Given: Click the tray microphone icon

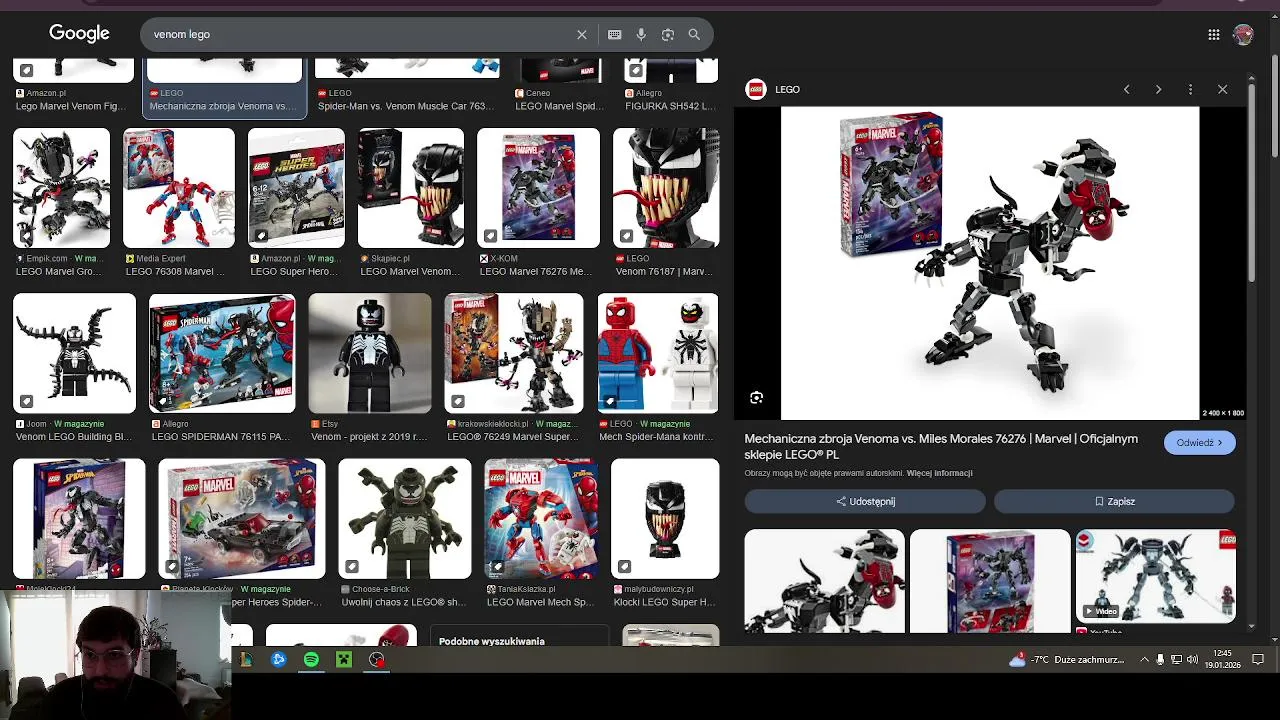Looking at the screenshot, I should click(1160, 659).
